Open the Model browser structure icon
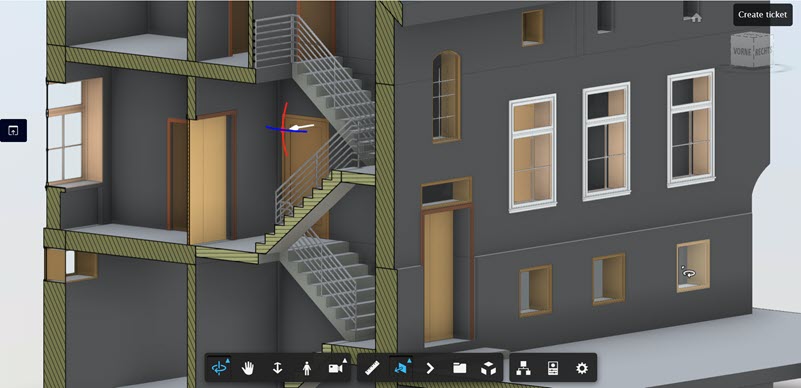 click(523, 368)
